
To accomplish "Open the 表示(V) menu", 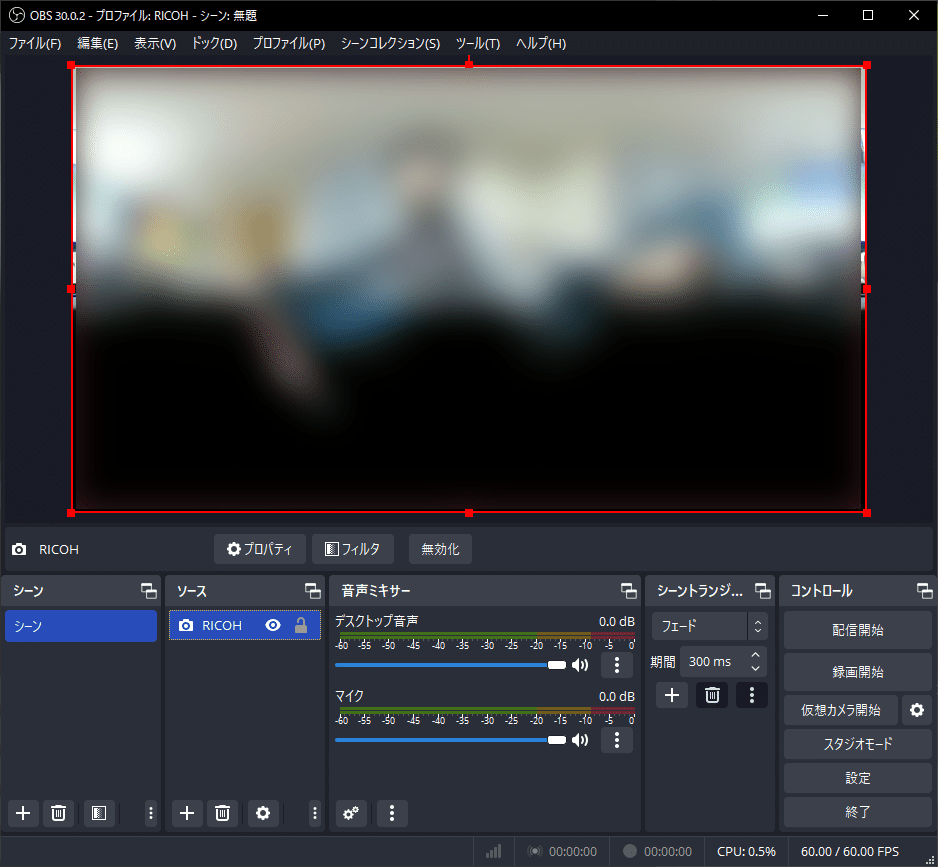I will (155, 44).
